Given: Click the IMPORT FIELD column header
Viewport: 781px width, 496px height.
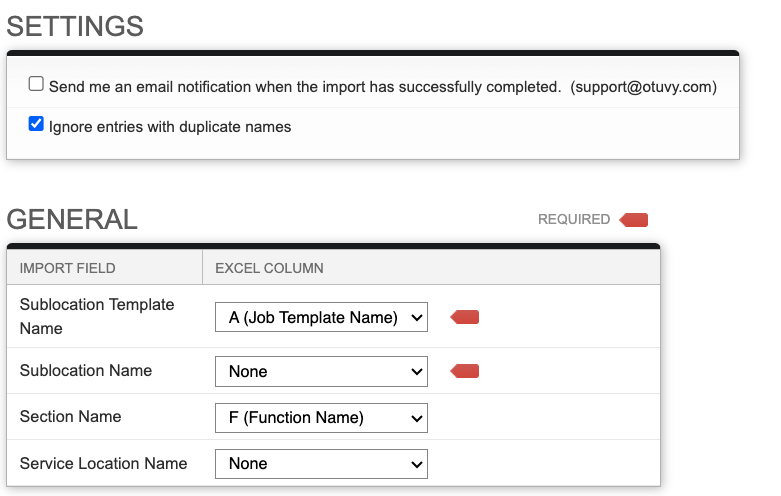Looking at the screenshot, I should (x=68, y=268).
